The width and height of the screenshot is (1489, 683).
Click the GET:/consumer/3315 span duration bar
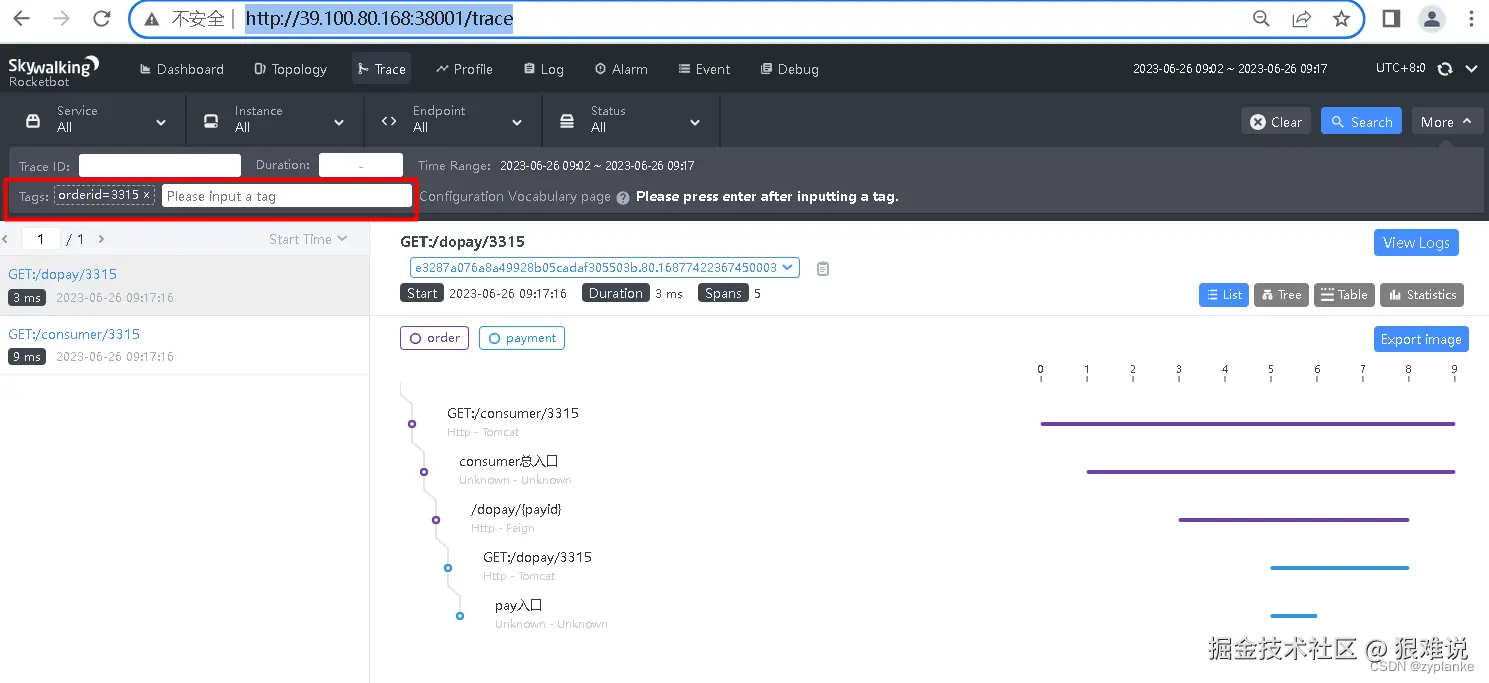pos(1247,424)
